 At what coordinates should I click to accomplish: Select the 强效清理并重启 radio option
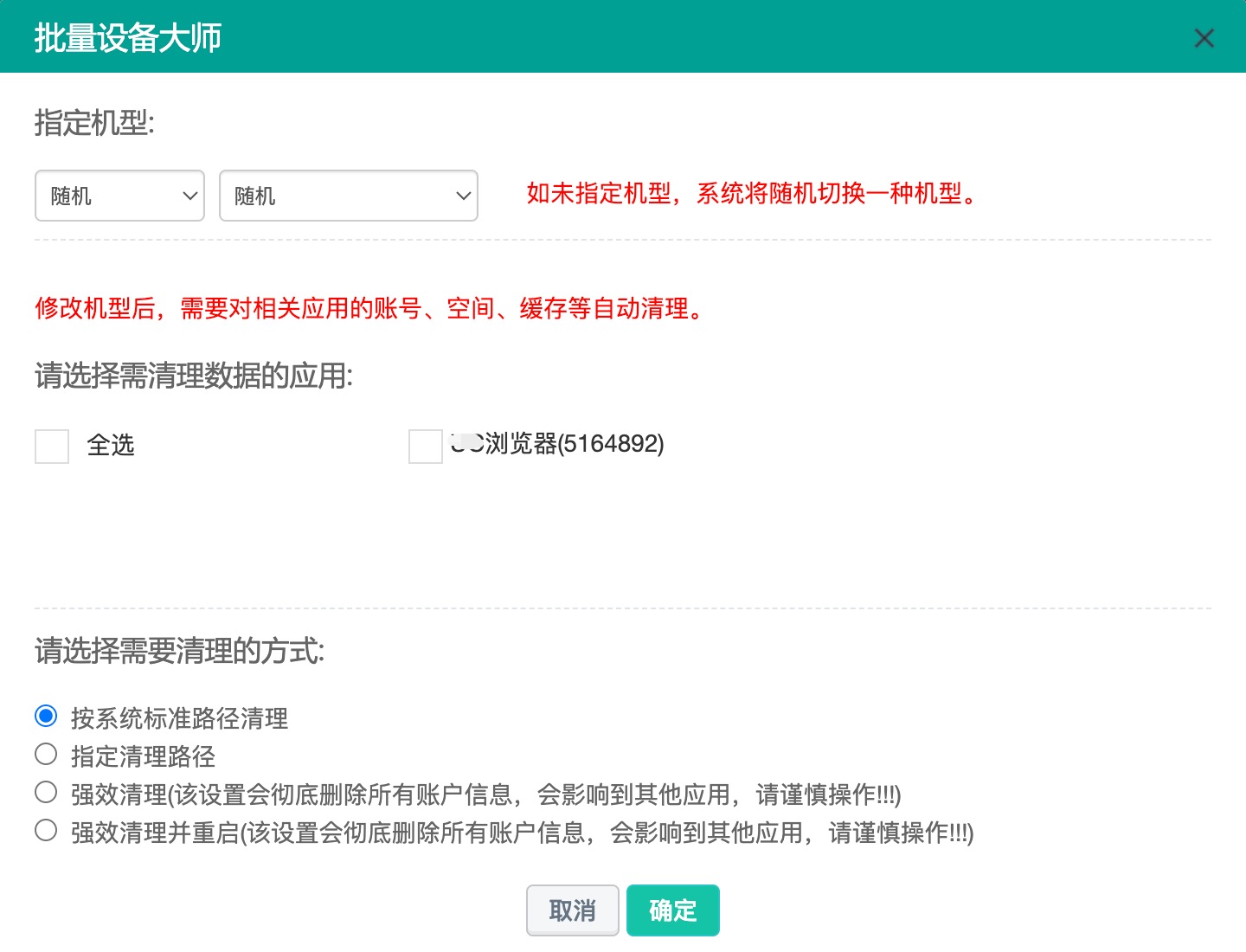[46, 831]
